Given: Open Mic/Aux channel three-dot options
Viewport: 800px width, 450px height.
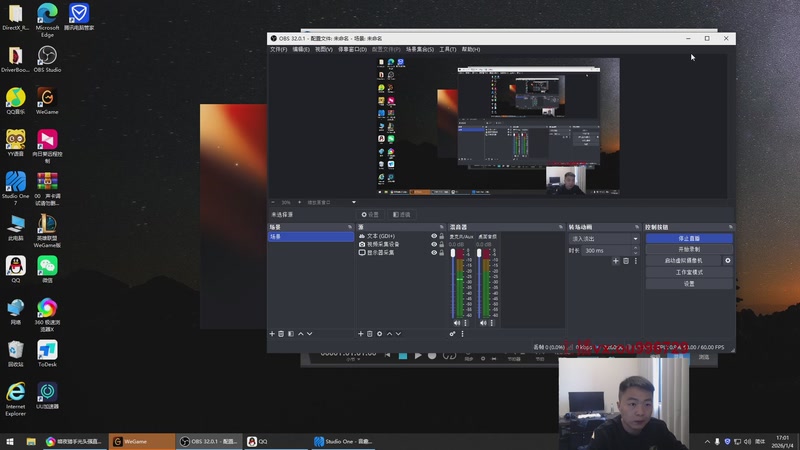Looking at the screenshot, I should [x=465, y=323].
